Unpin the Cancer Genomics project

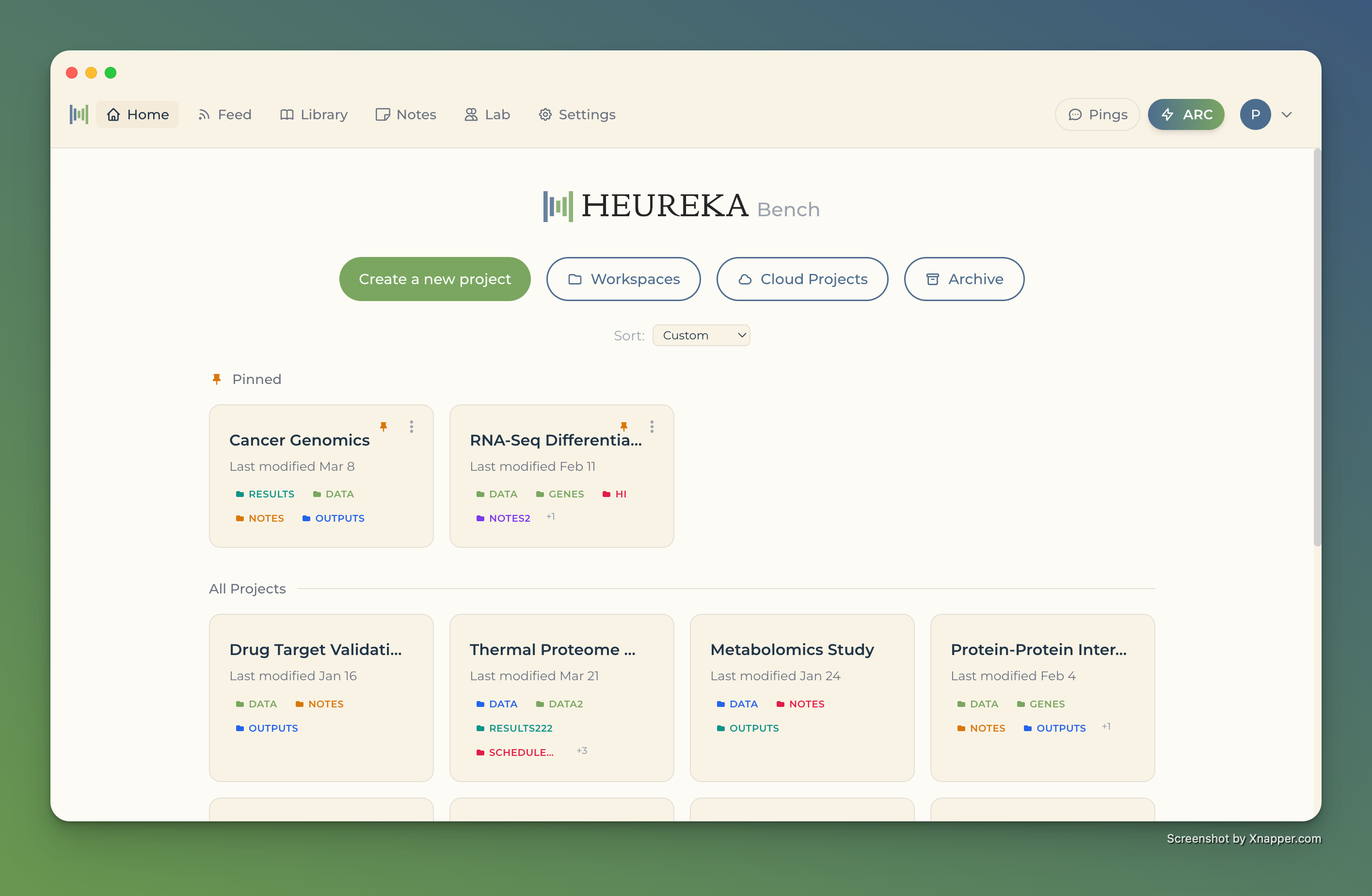[x=384, y=427]
